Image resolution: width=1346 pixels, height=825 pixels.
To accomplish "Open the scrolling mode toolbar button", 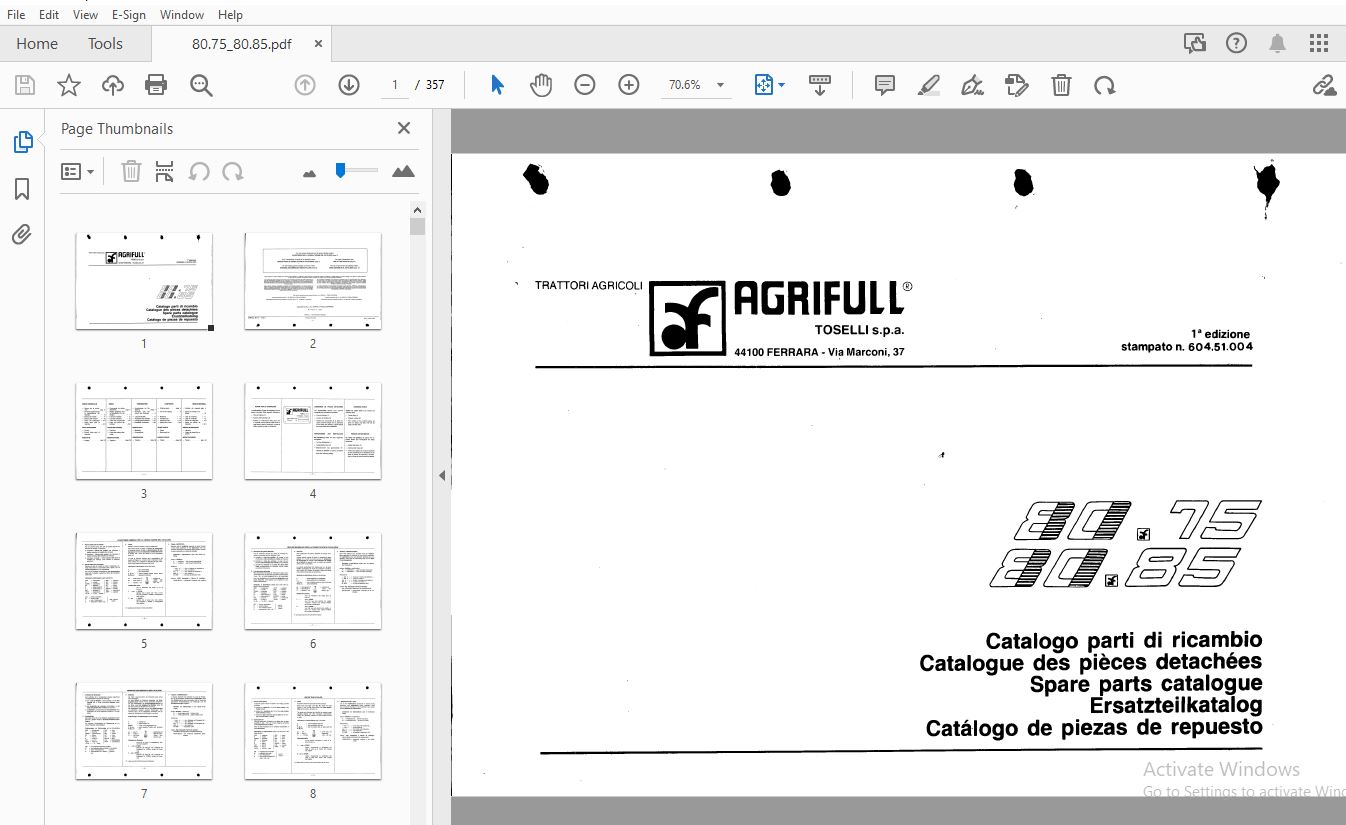I will (x=820, y=85).
